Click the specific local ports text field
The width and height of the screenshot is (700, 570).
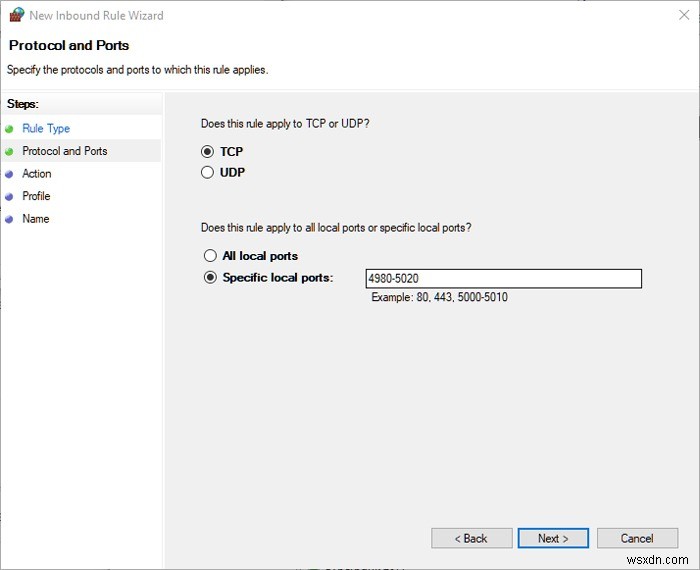(503, 279)
